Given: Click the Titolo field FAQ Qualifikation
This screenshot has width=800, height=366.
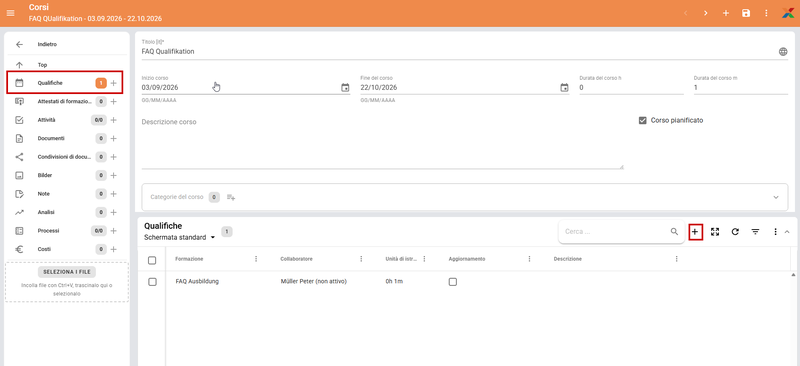Looking at the screenshot, I should (459, 52).
